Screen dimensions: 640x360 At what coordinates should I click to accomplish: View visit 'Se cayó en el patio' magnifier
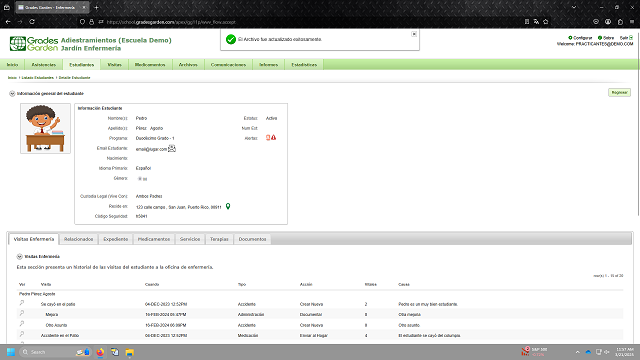pos(22,303)
